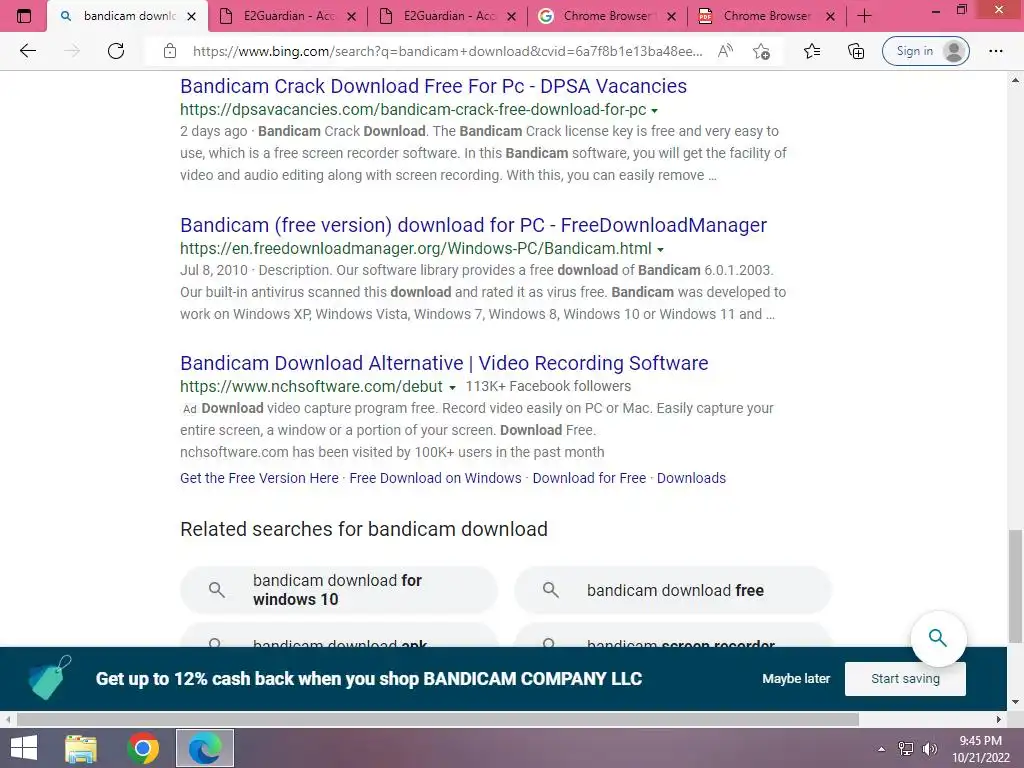Open the Windows Start menu
The image size is (1024, 768).
pyautogui.click(x=24, y=748)
